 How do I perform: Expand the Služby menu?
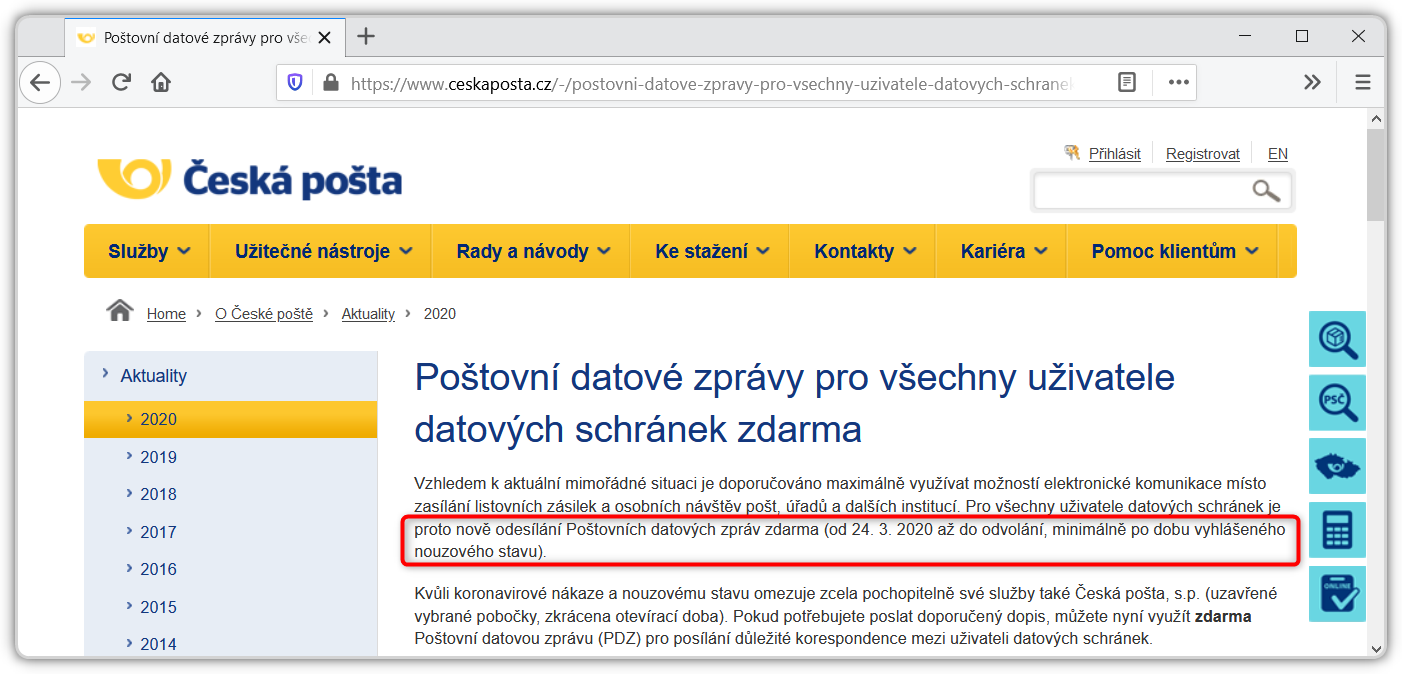(149, 251)
